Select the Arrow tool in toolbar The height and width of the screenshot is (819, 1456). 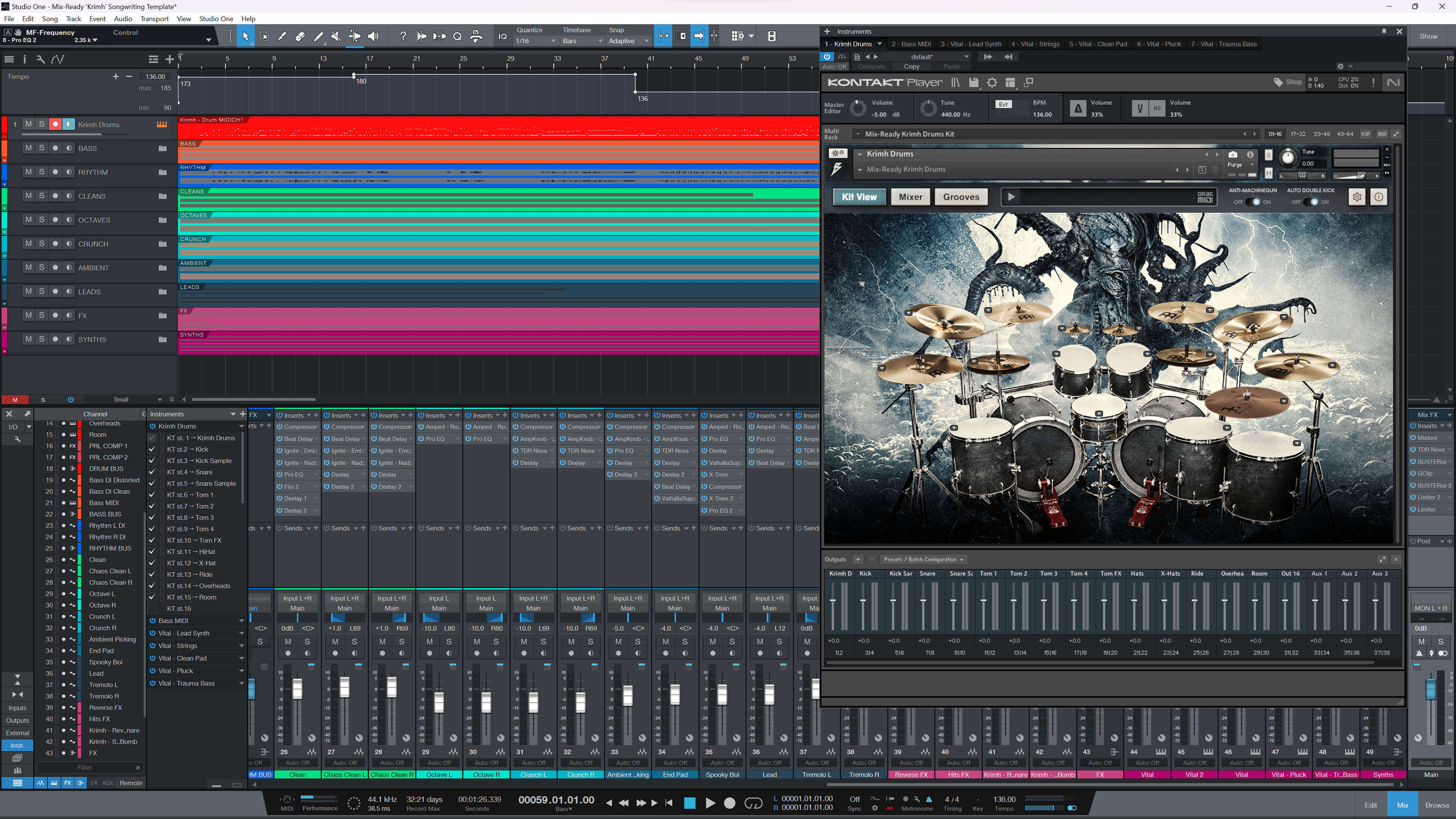[x=245, y=37]
